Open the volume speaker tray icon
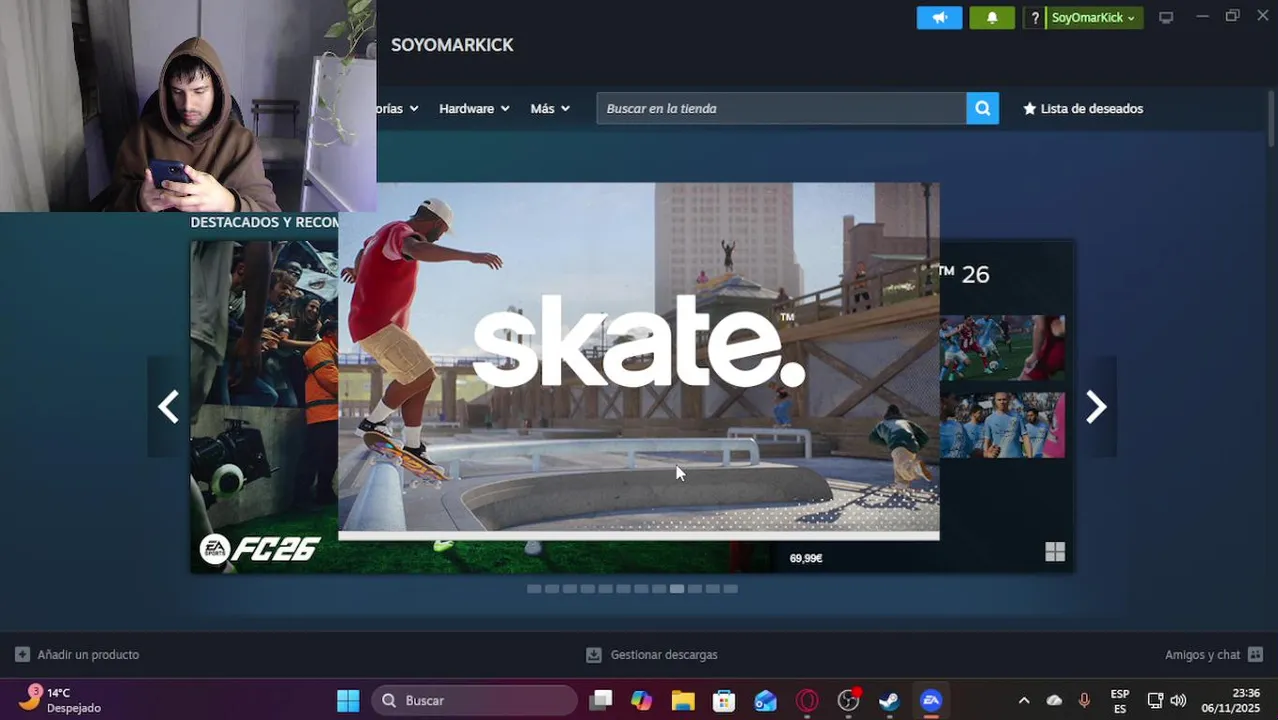Image resolution: width=1278 pixels, height=720 pixels. point(1179,701)
